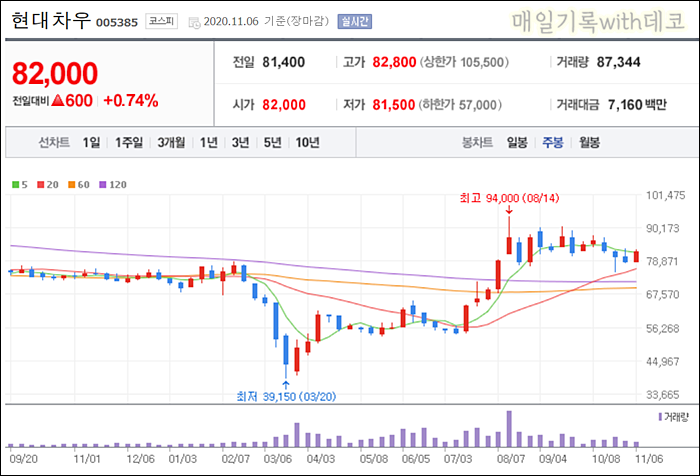Viewport: 700px width, 476px height.
Task: Select the 3년 line chart tab
Action: (x=241, y=142)
